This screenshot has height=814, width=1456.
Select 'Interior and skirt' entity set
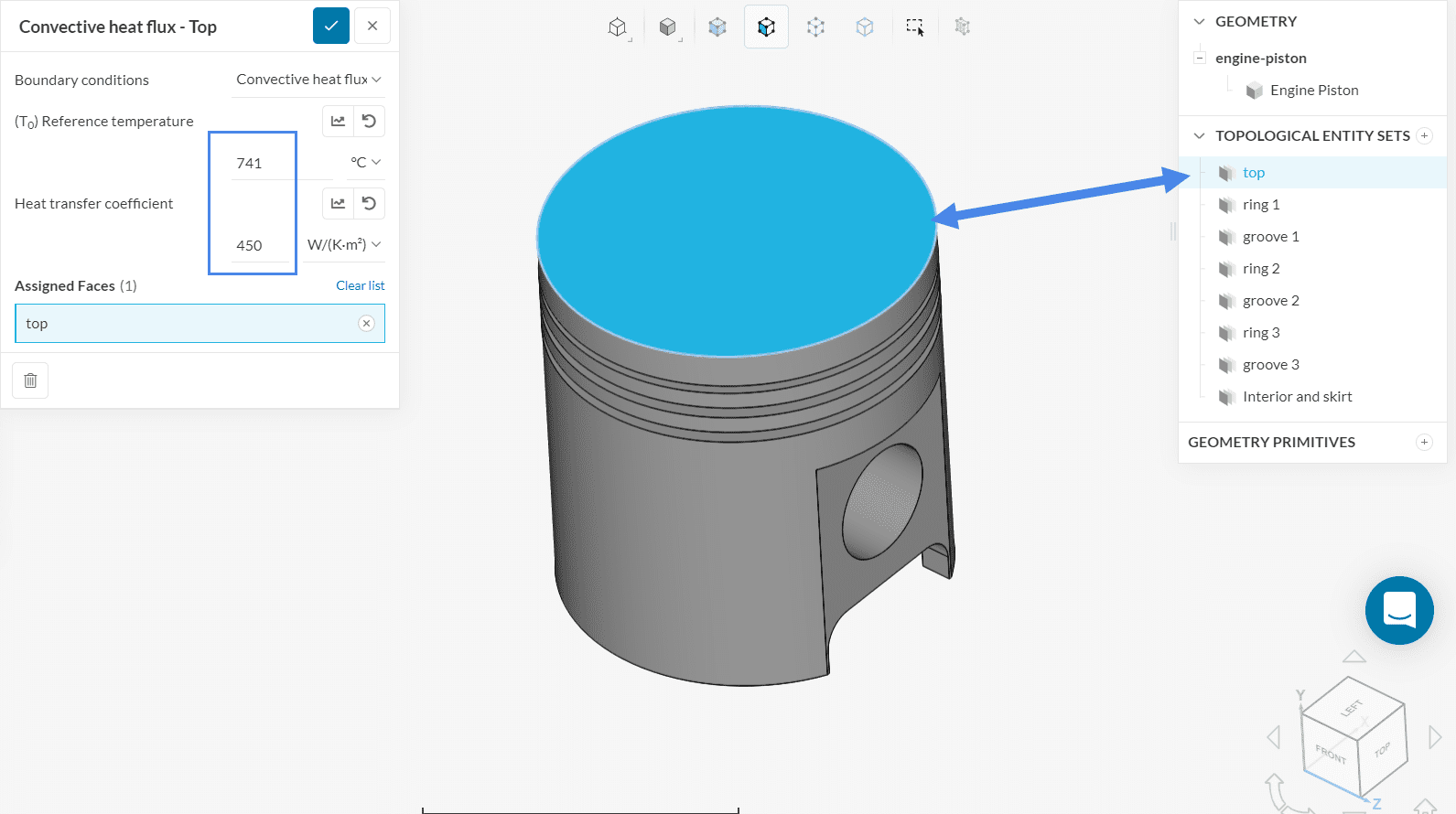click(1297, 397)
